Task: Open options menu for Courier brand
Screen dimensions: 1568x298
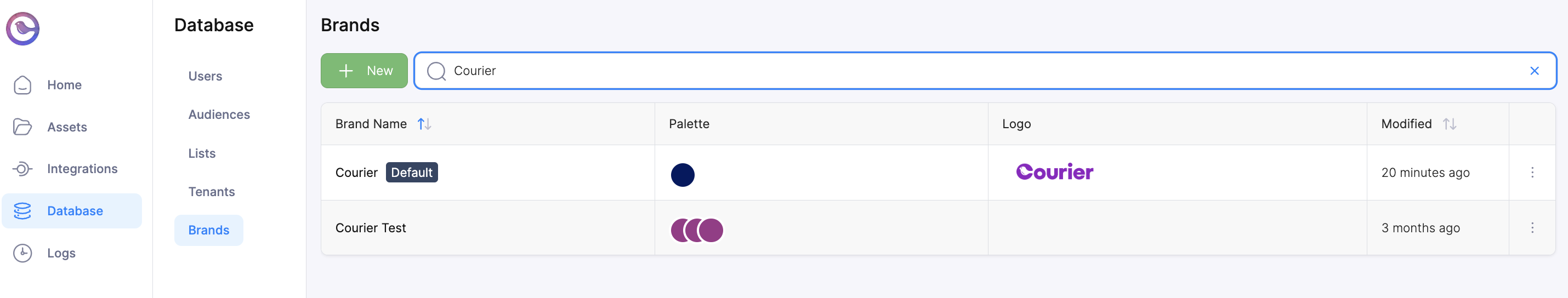Action: pos(1532,173)
